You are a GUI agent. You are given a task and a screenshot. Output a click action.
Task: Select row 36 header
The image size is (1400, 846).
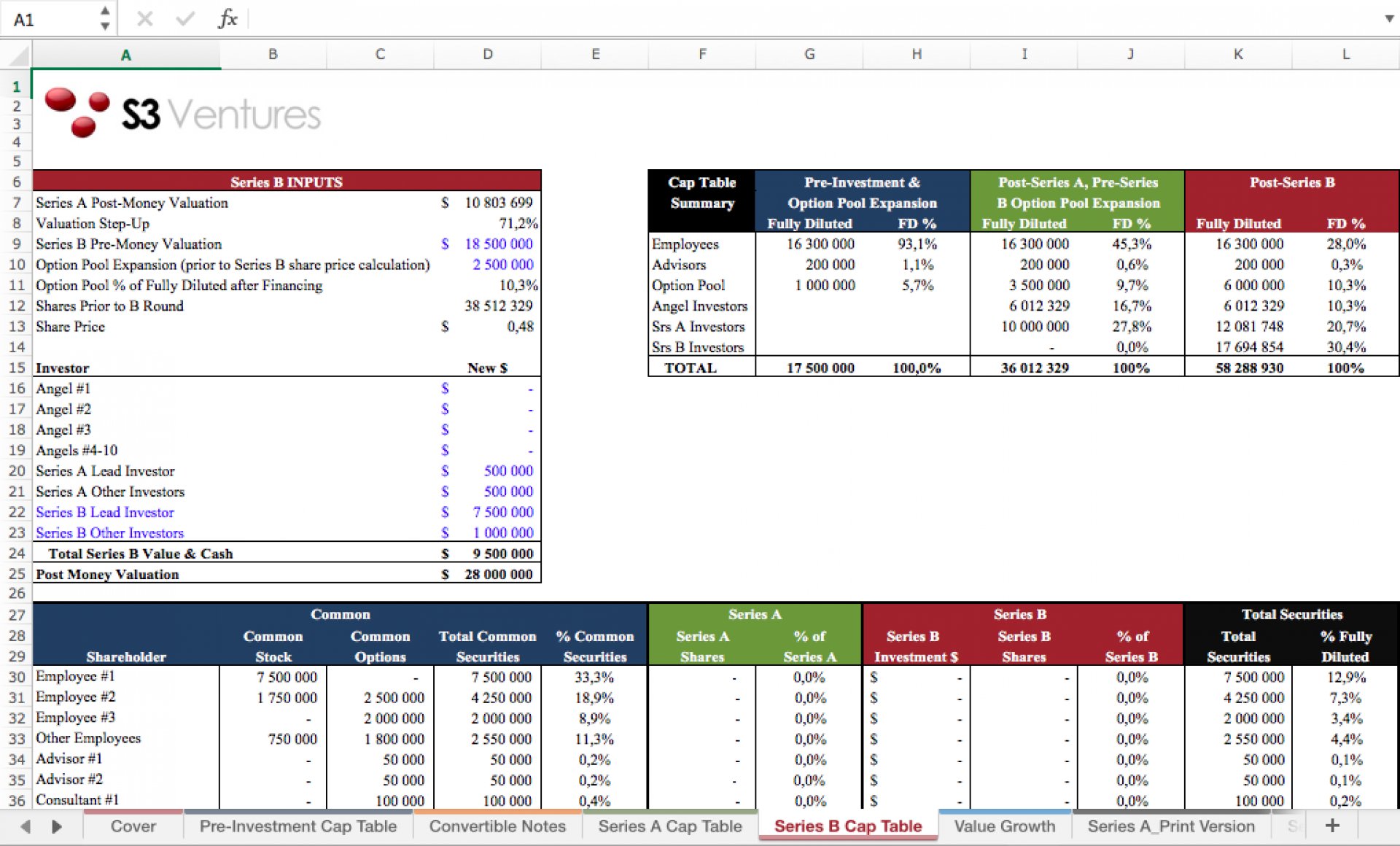click(x=16, y=800)
